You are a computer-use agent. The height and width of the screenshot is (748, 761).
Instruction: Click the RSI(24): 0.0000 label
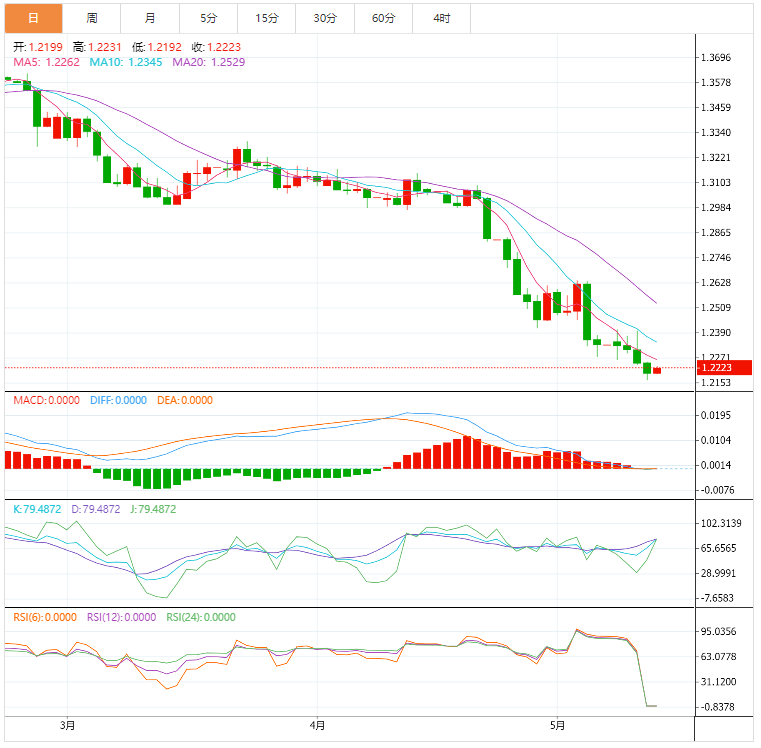201,617
